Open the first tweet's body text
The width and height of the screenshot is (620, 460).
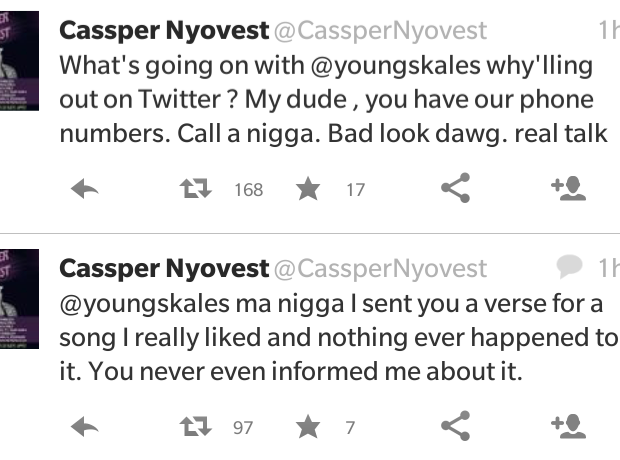[330, 101]
